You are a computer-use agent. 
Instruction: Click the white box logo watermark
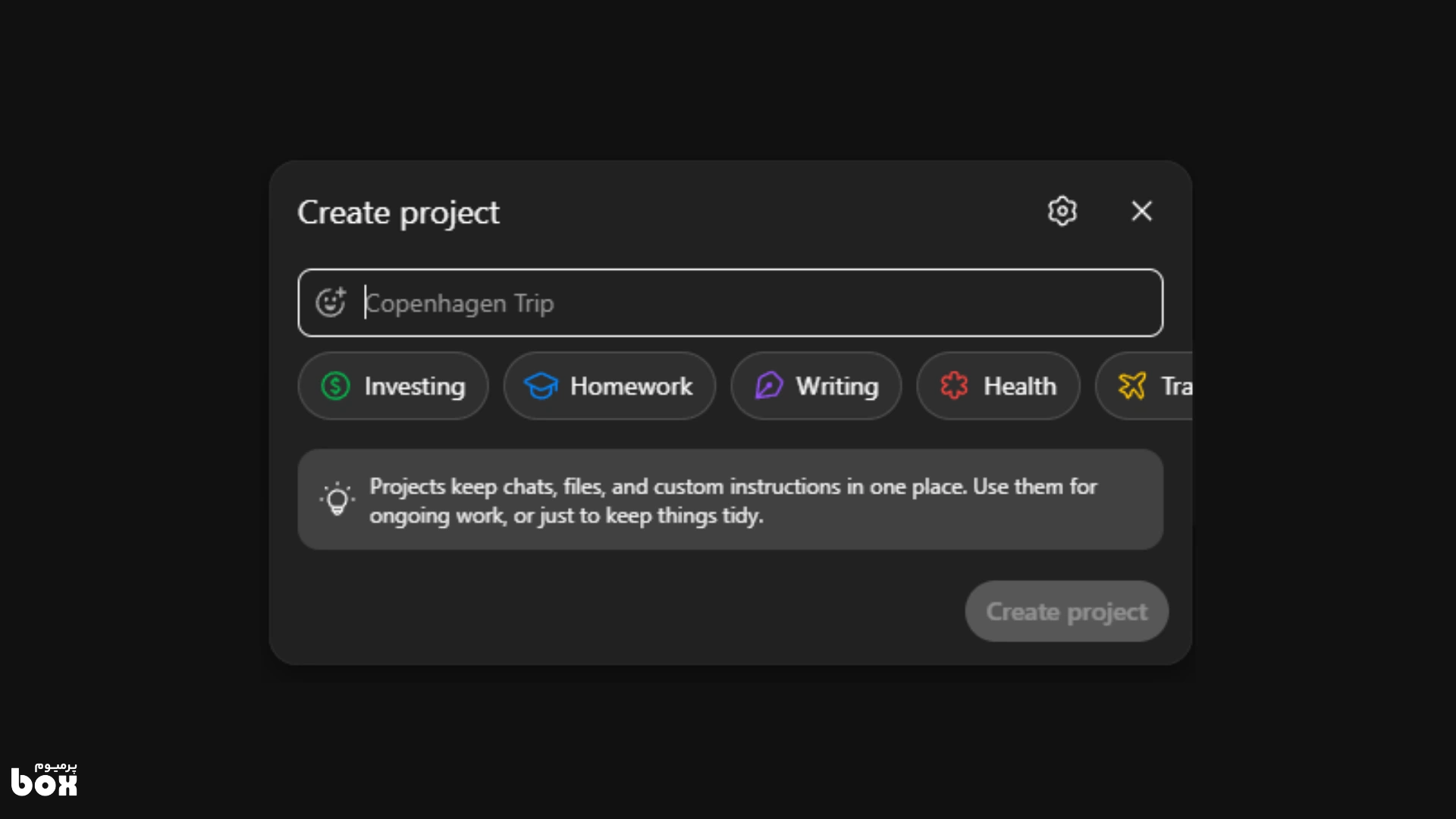tap(44, 784)
